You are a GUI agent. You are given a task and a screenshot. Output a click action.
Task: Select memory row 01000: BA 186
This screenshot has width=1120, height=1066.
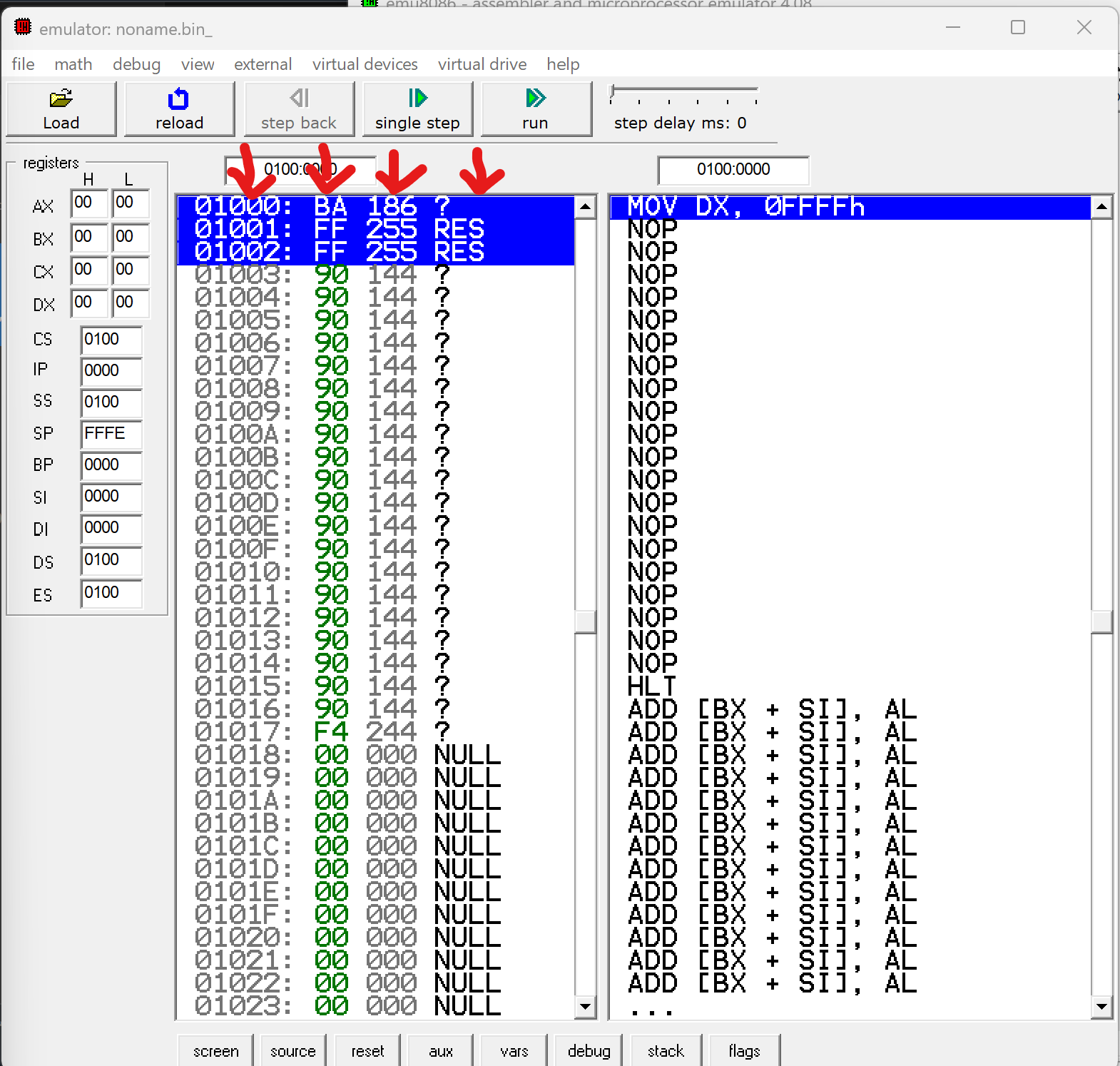click(x=375, y=207)
